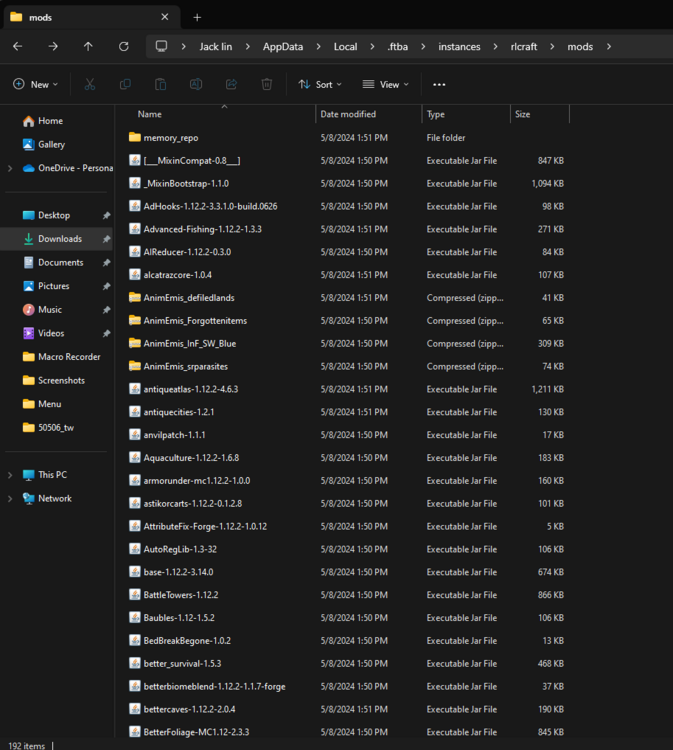Viewport: 673px width, 750px height.
Task: Click the Share icon in toolbar
Action: (231, 85)
